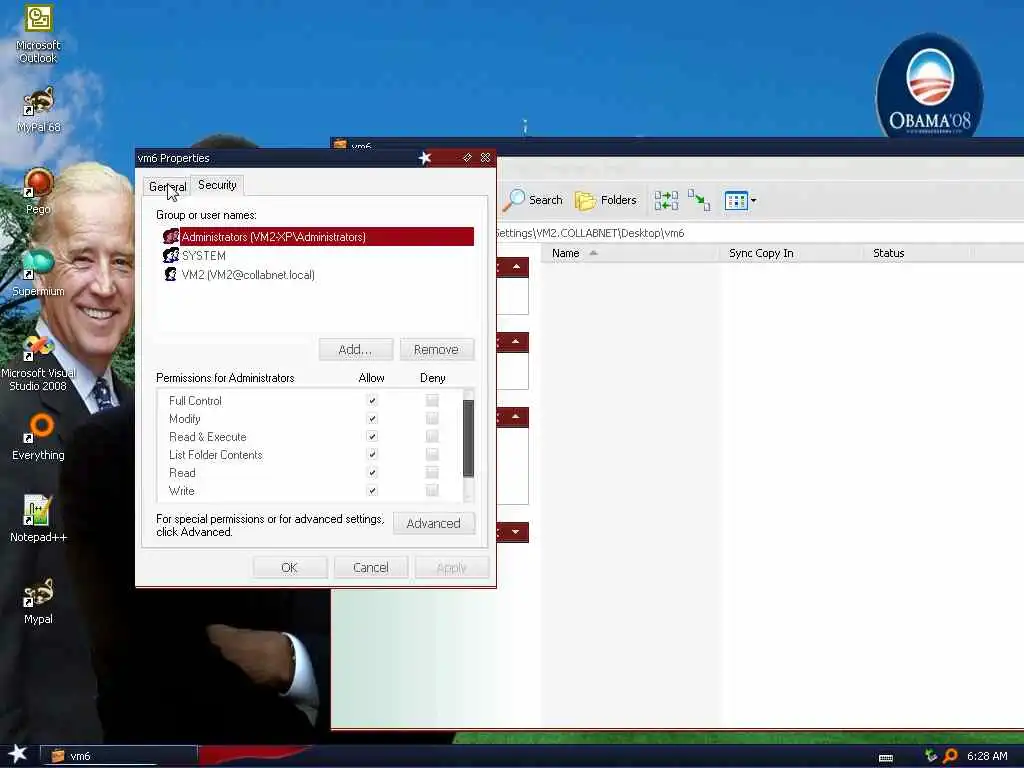
Task: Expand the bottom side panel section in Explorer
Action: [516, 532]
